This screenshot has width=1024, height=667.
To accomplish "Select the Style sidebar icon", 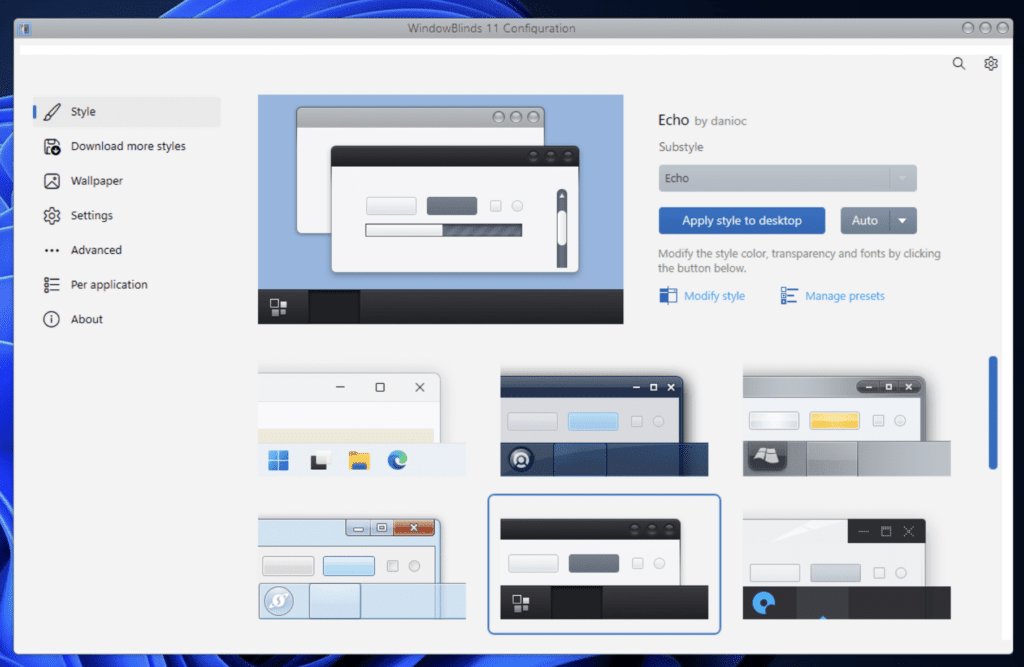I will 52,111.
